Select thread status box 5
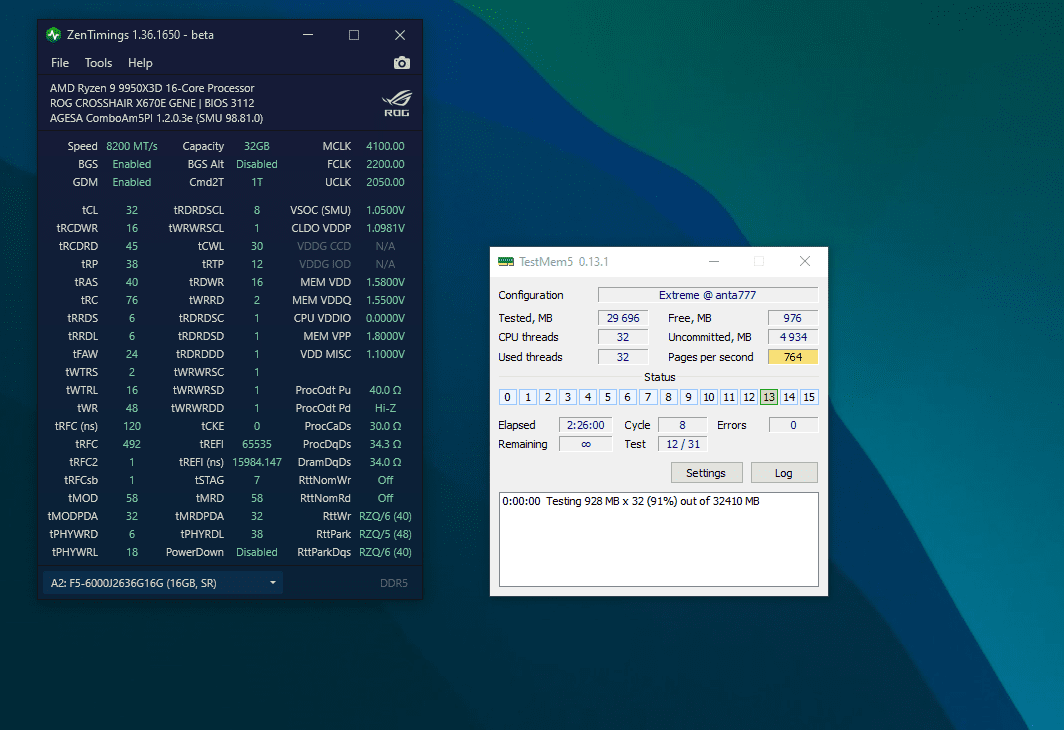This screenshot has height=730, width=1064. [x=608, y=397]
